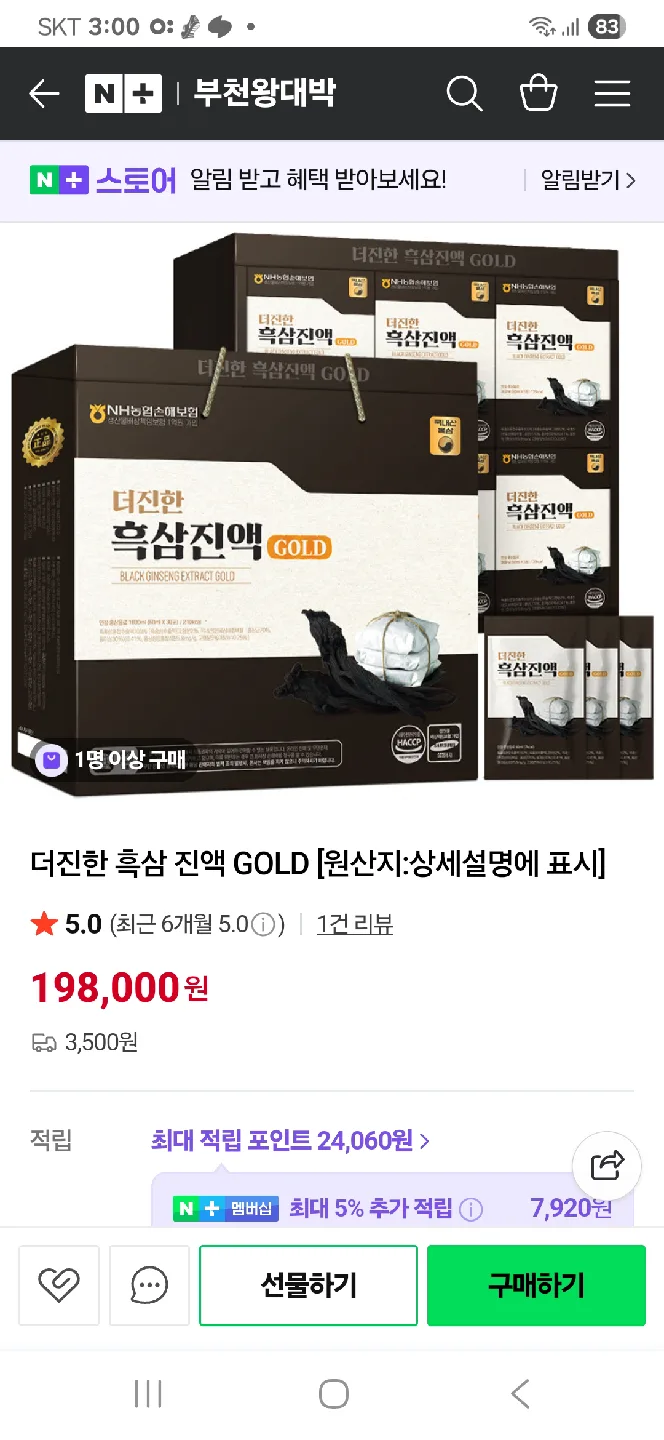
Task: Tap the 선물하기 button
Action: pyautogui.click(x=308, y=1285)
